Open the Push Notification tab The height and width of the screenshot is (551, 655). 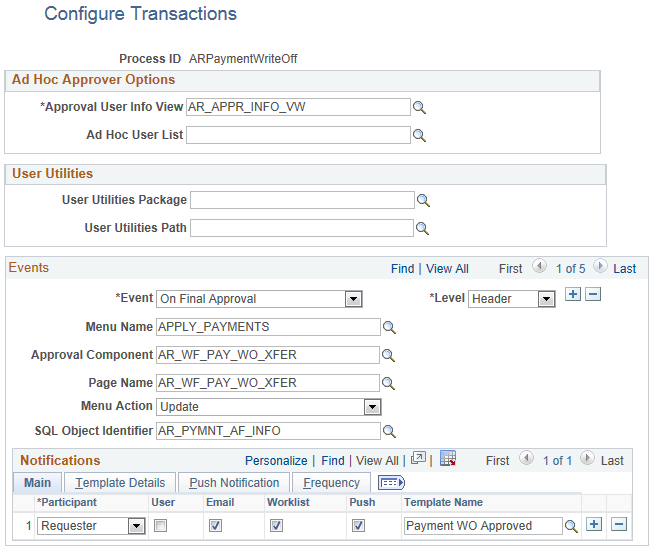(234, 483)
